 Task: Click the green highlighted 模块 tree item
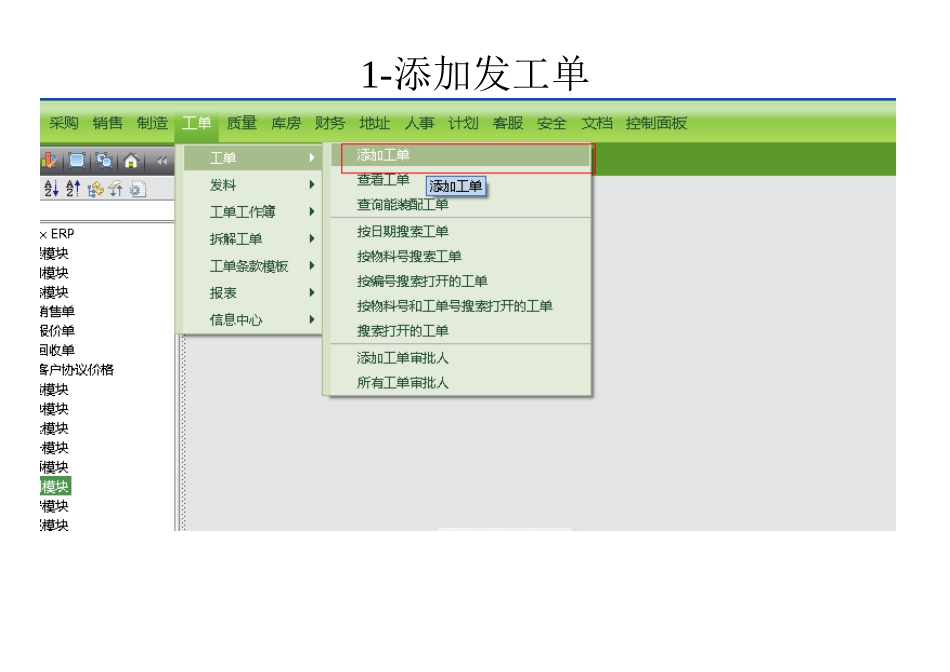point(55,487)
